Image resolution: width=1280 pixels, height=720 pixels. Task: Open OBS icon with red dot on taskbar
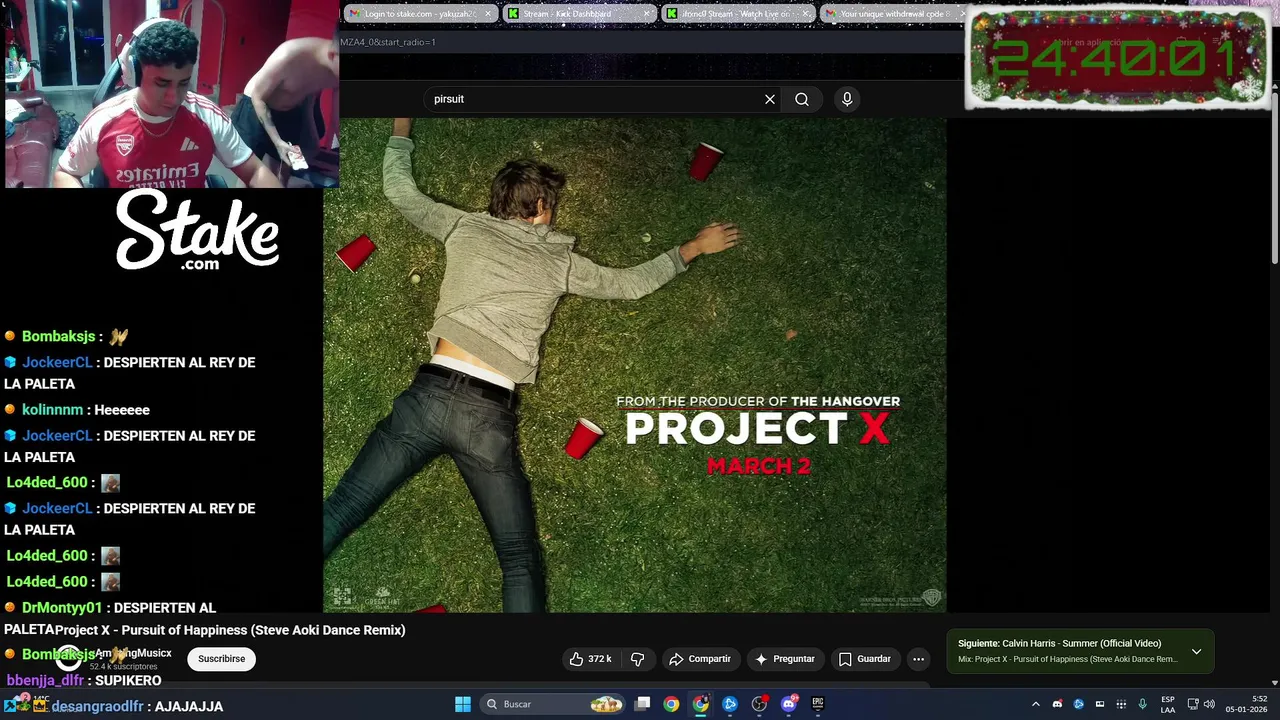[x=760, y=704]
